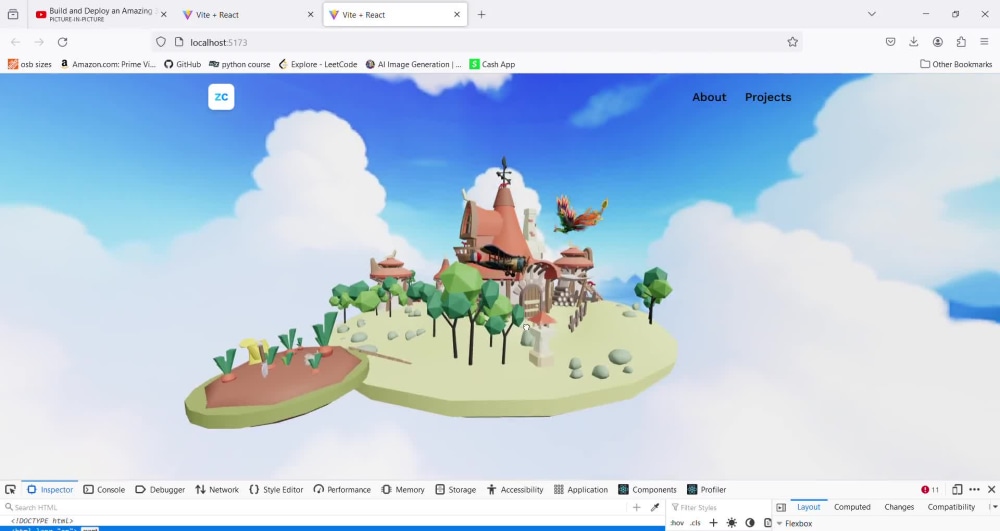This screenshot has height=531, width=1000.
Task: Toggle the three-pane inspector sidebar icon
Action: 781,507
